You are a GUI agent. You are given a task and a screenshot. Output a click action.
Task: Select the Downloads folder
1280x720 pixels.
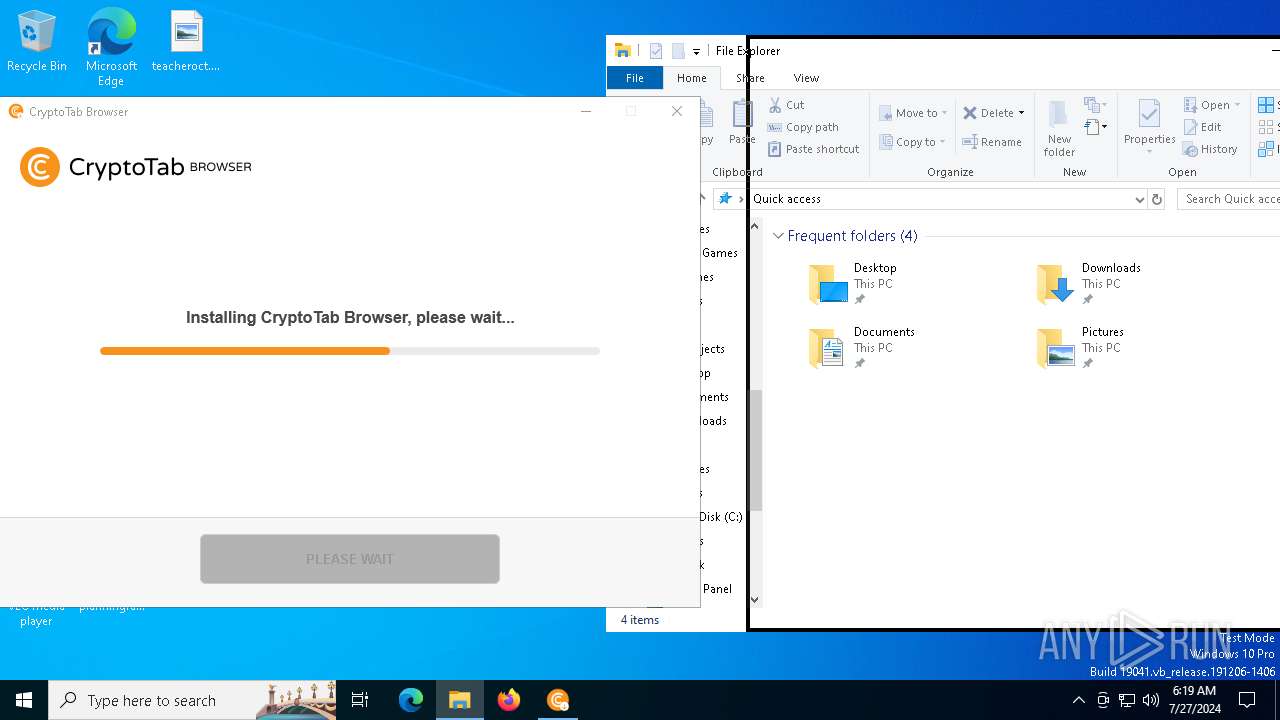click(x=1088, y=284)
